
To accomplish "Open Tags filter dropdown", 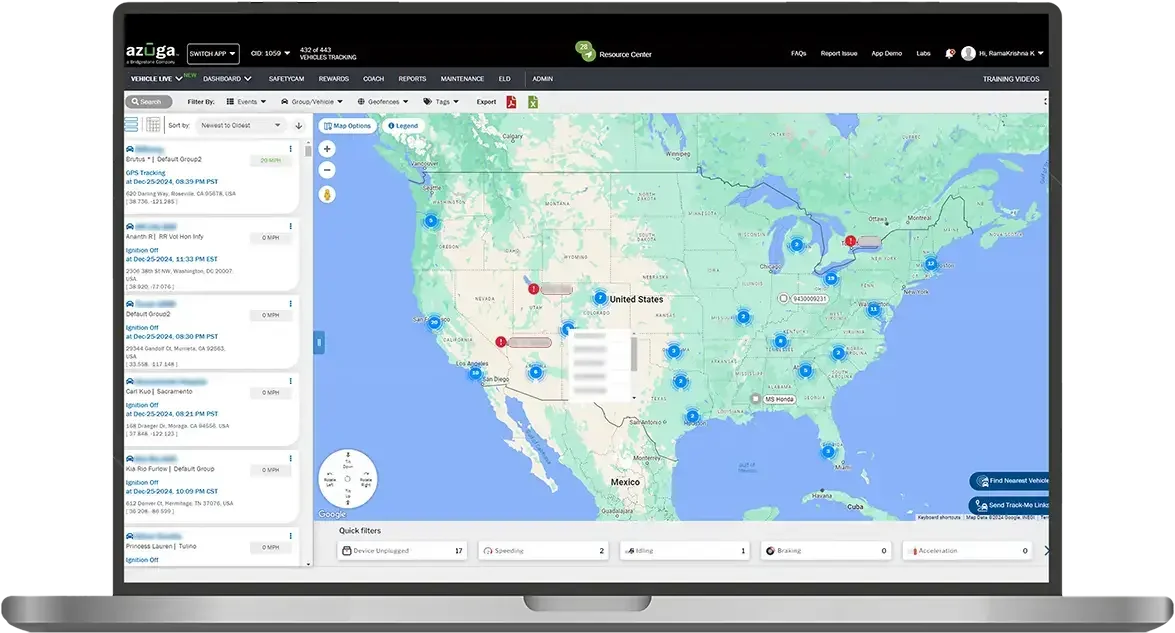I will tap(441, 102).
